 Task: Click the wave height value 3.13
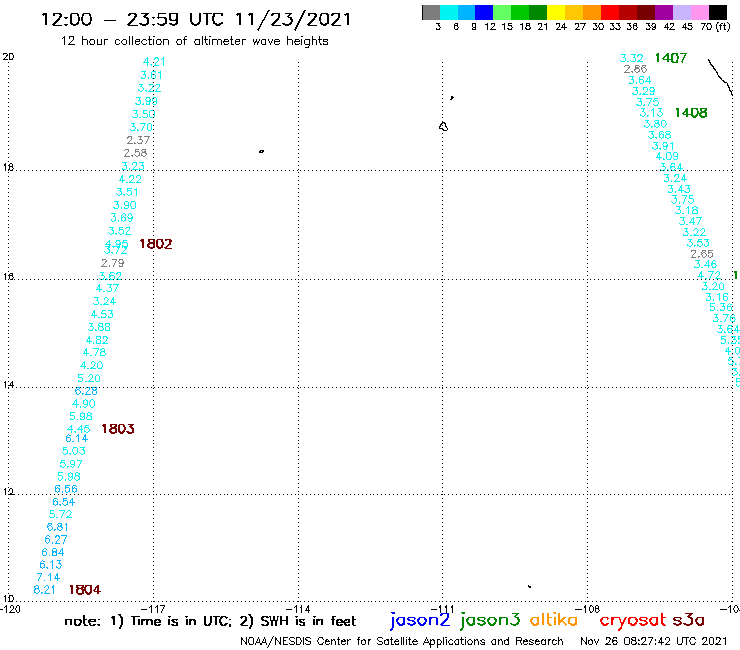(x=651, y=113)
